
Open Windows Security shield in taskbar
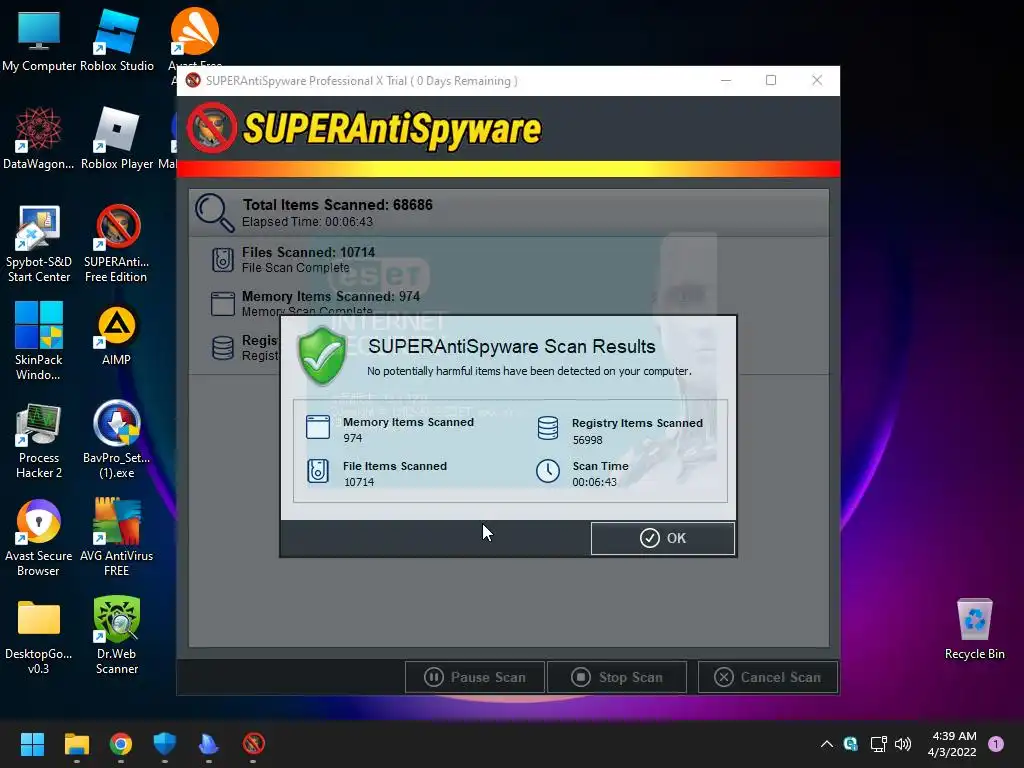(165, 744)
